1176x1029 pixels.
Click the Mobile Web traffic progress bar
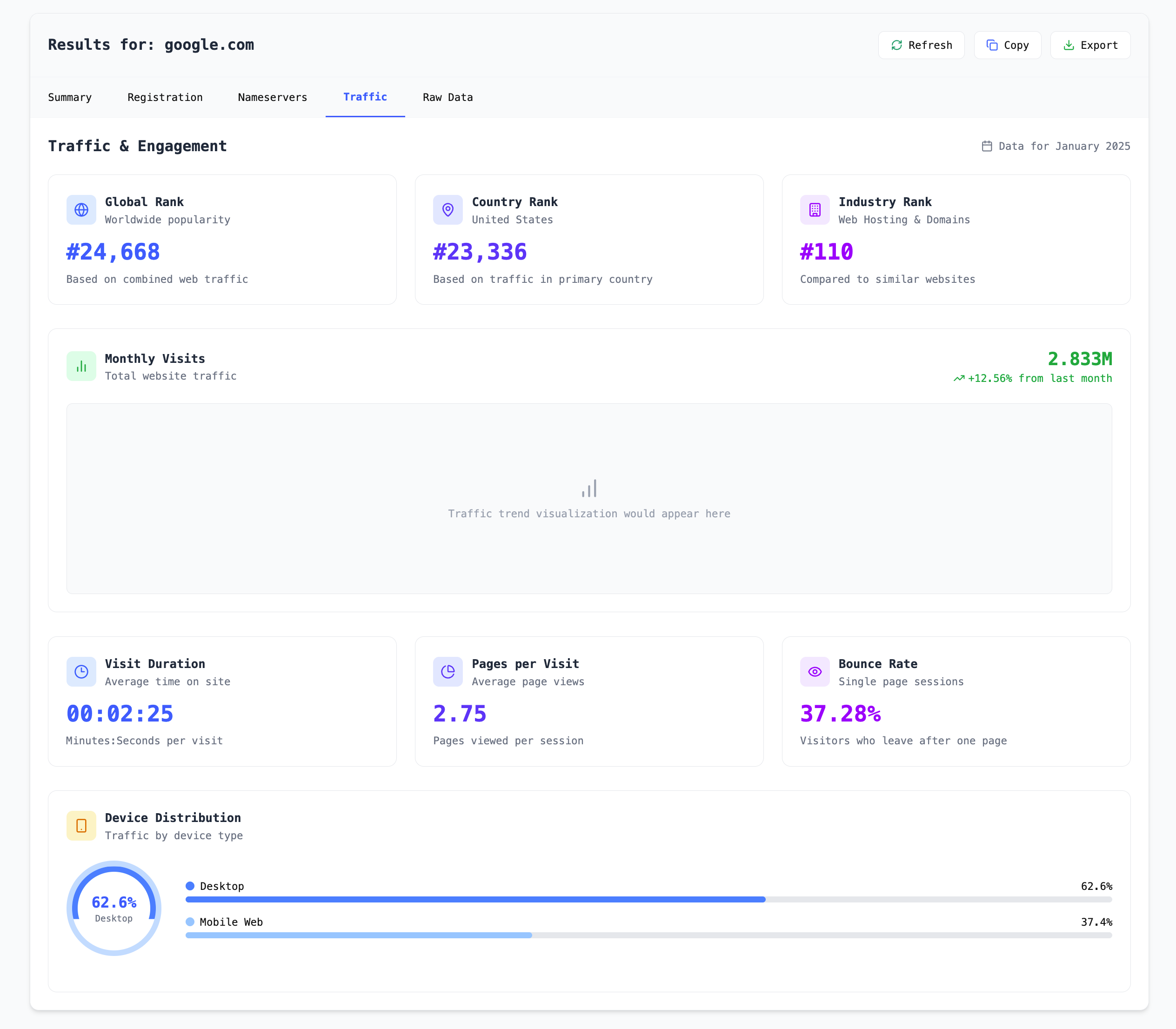(648, 935)
